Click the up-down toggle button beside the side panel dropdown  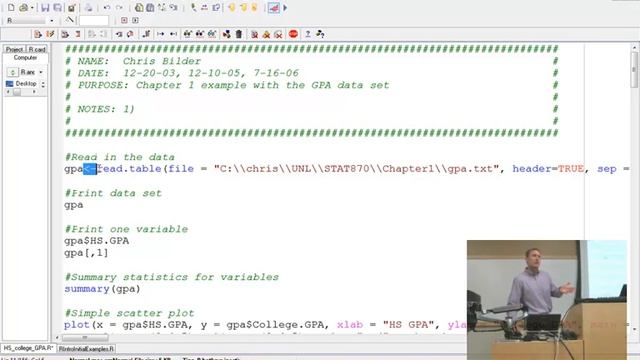click(x=13, y=72)
